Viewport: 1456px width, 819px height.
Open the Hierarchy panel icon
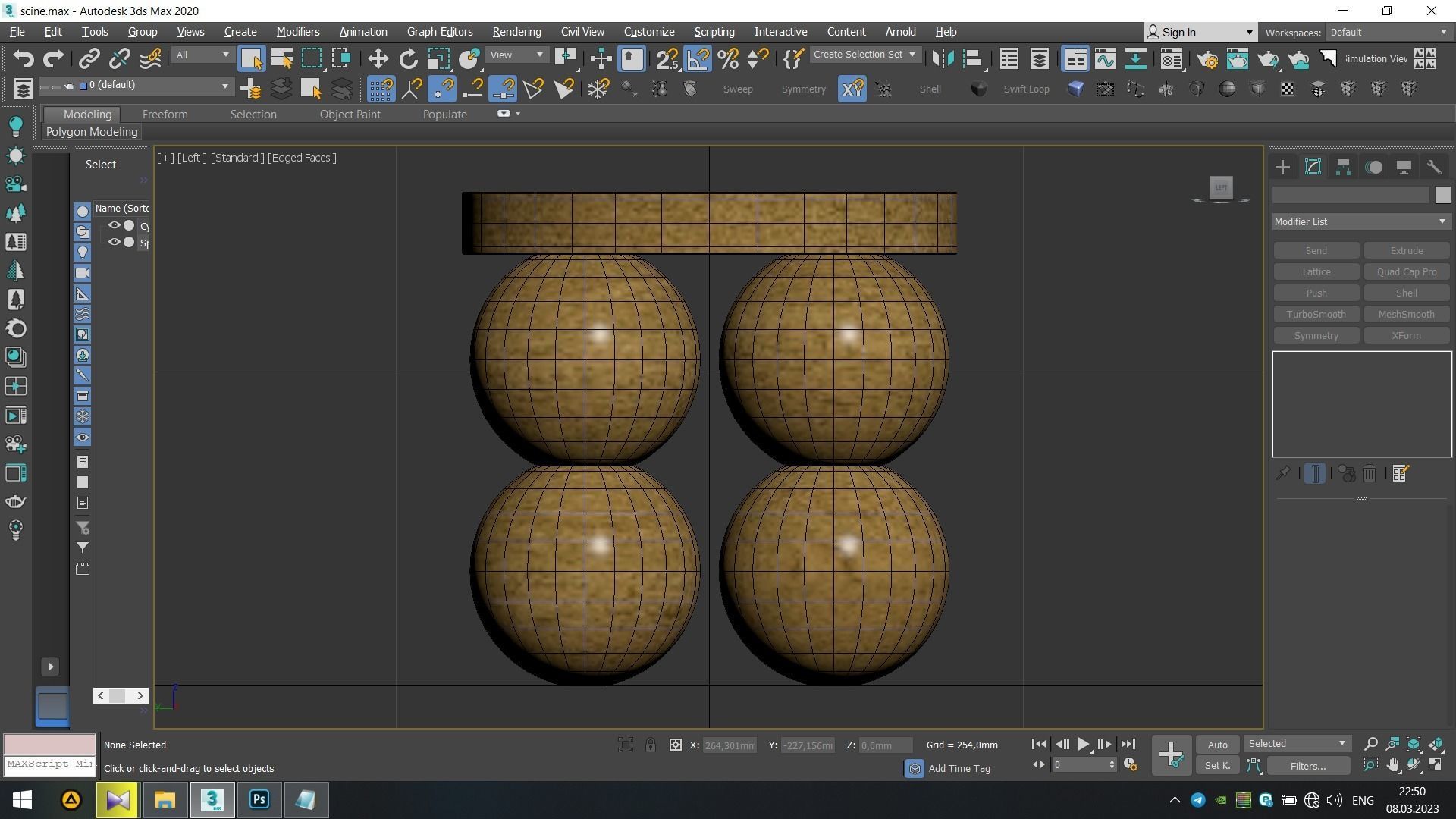[1343, 168]
